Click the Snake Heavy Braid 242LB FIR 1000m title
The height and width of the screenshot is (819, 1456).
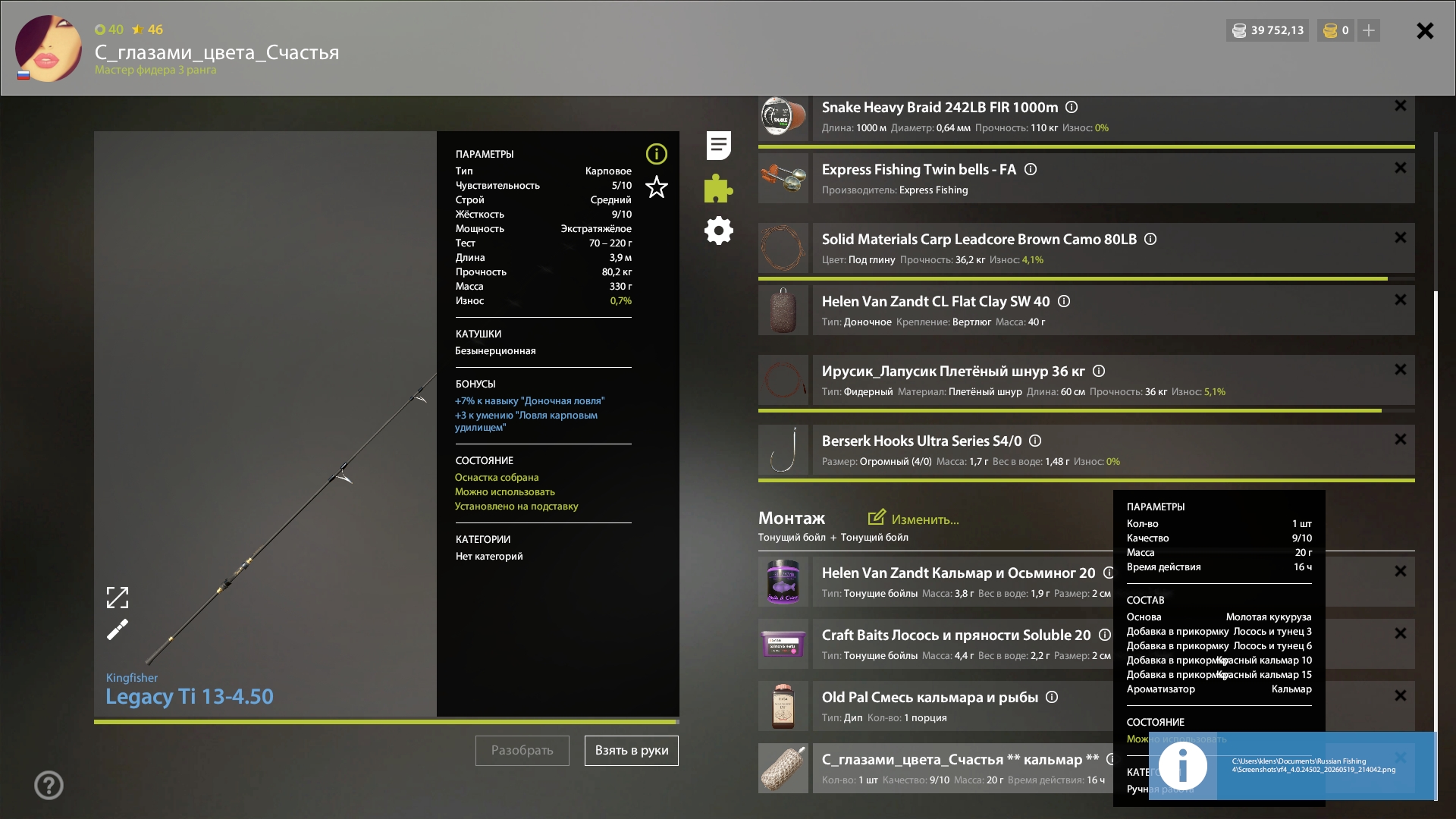pyautogui.click(x=940, y=107)
